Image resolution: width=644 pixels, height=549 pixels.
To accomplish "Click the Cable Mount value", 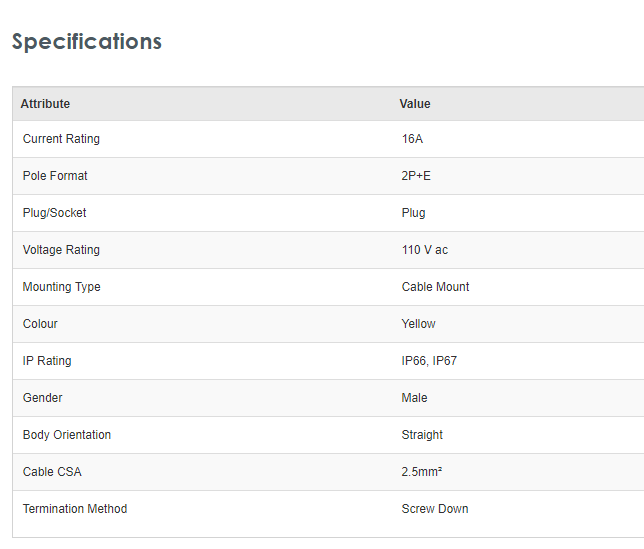I will tap(435, 287).
